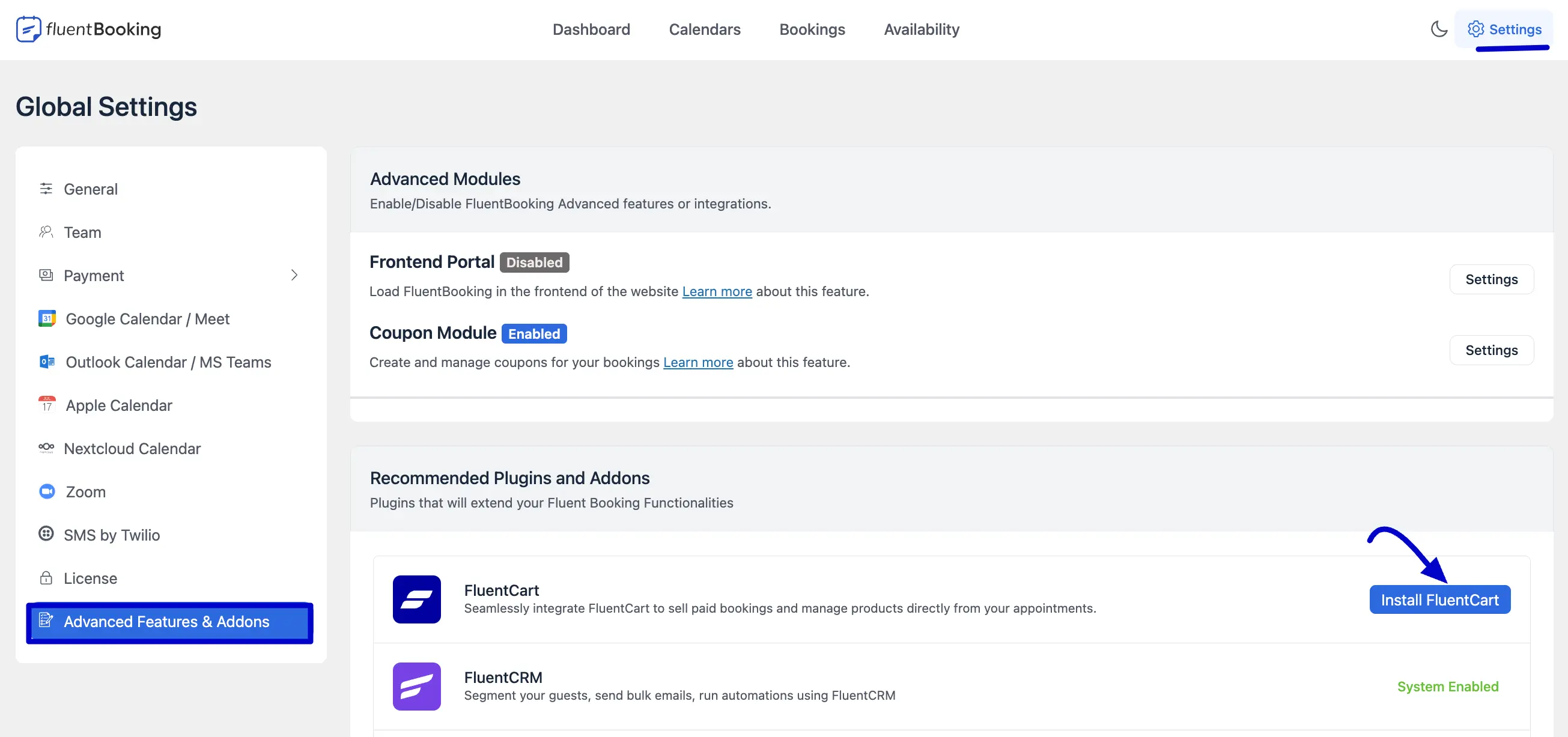Click Install FluentCart button
The image size is (1568, 737).
coord(1439,599)
